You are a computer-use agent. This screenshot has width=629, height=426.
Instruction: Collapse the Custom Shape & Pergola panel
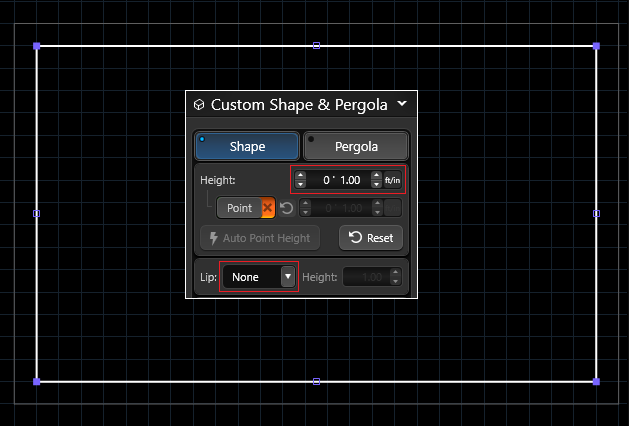402,103
